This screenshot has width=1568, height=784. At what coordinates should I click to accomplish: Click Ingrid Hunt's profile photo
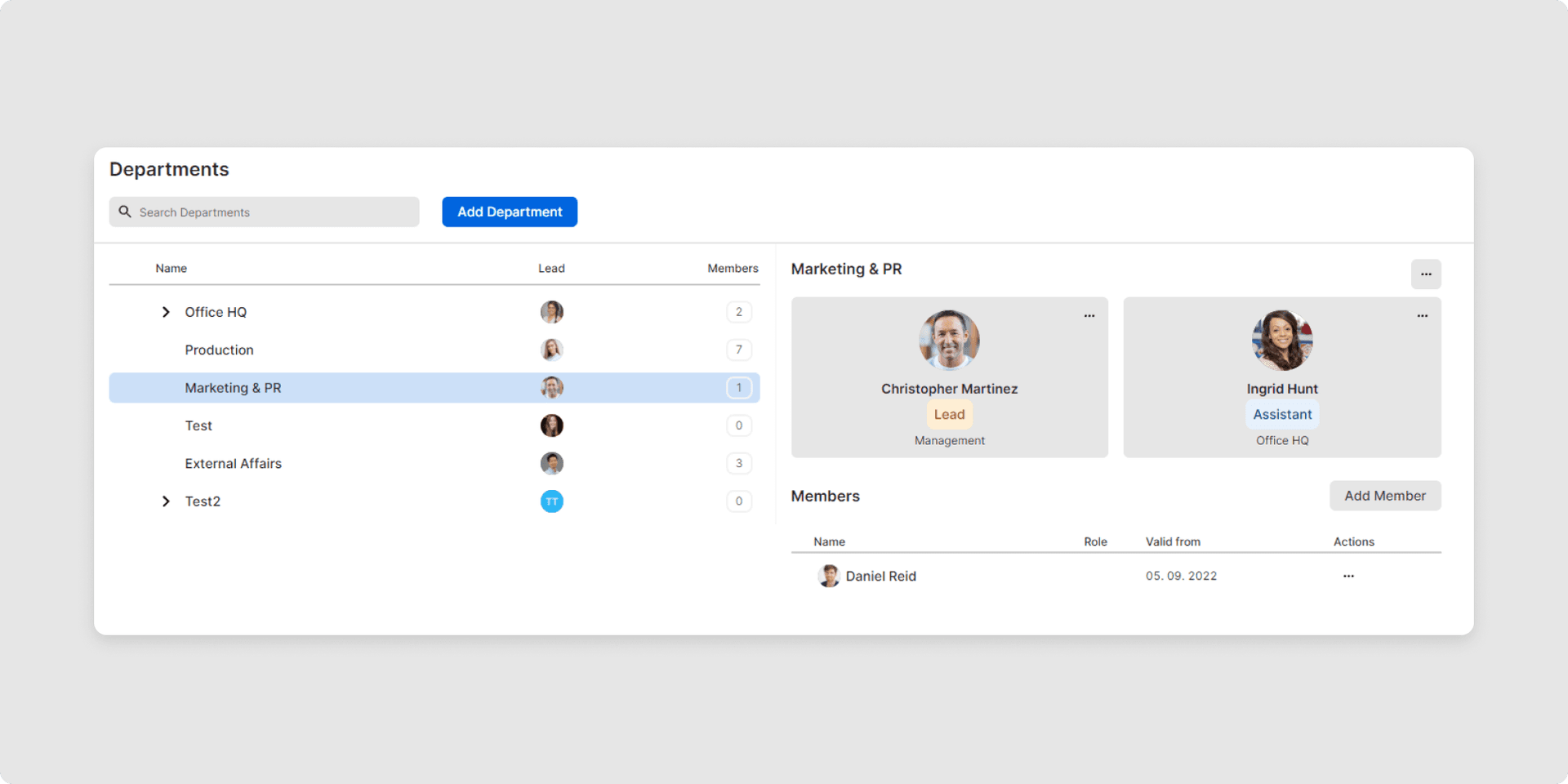pyautogui.click(x=1281, y=340)
